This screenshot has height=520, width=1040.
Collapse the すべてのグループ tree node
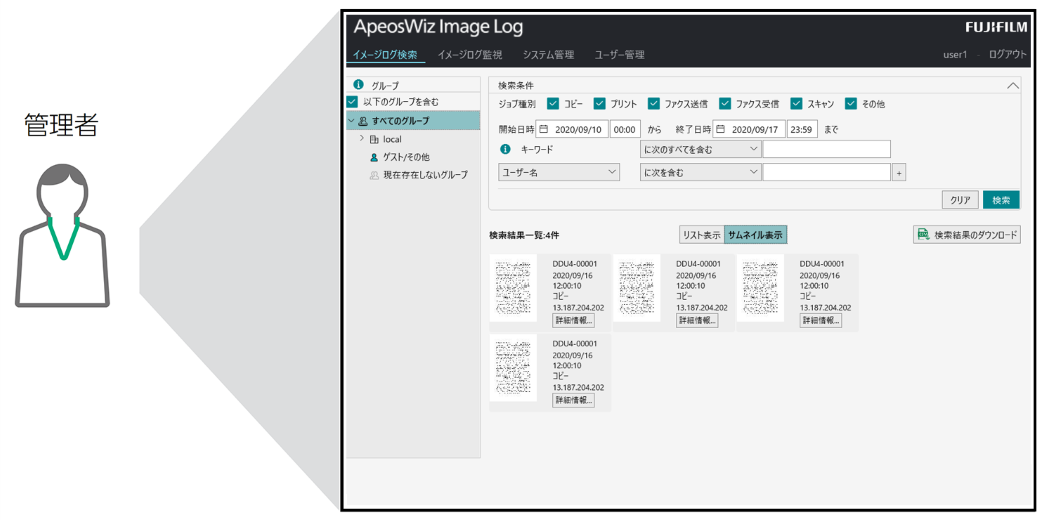pos(351,121)
